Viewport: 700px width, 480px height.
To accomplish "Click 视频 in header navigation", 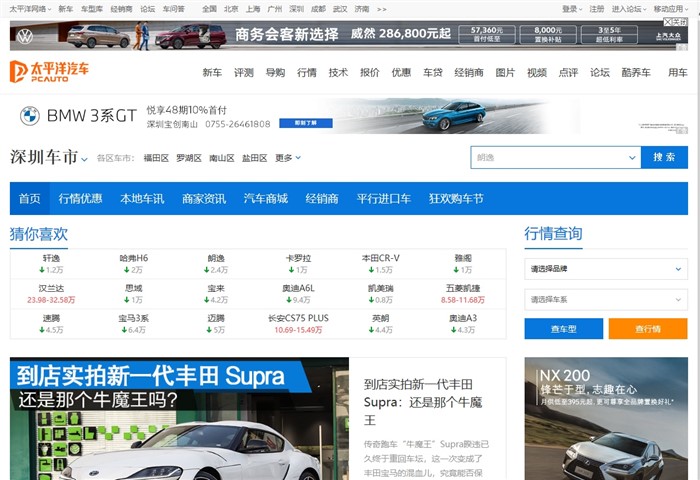I will [537, 72].
